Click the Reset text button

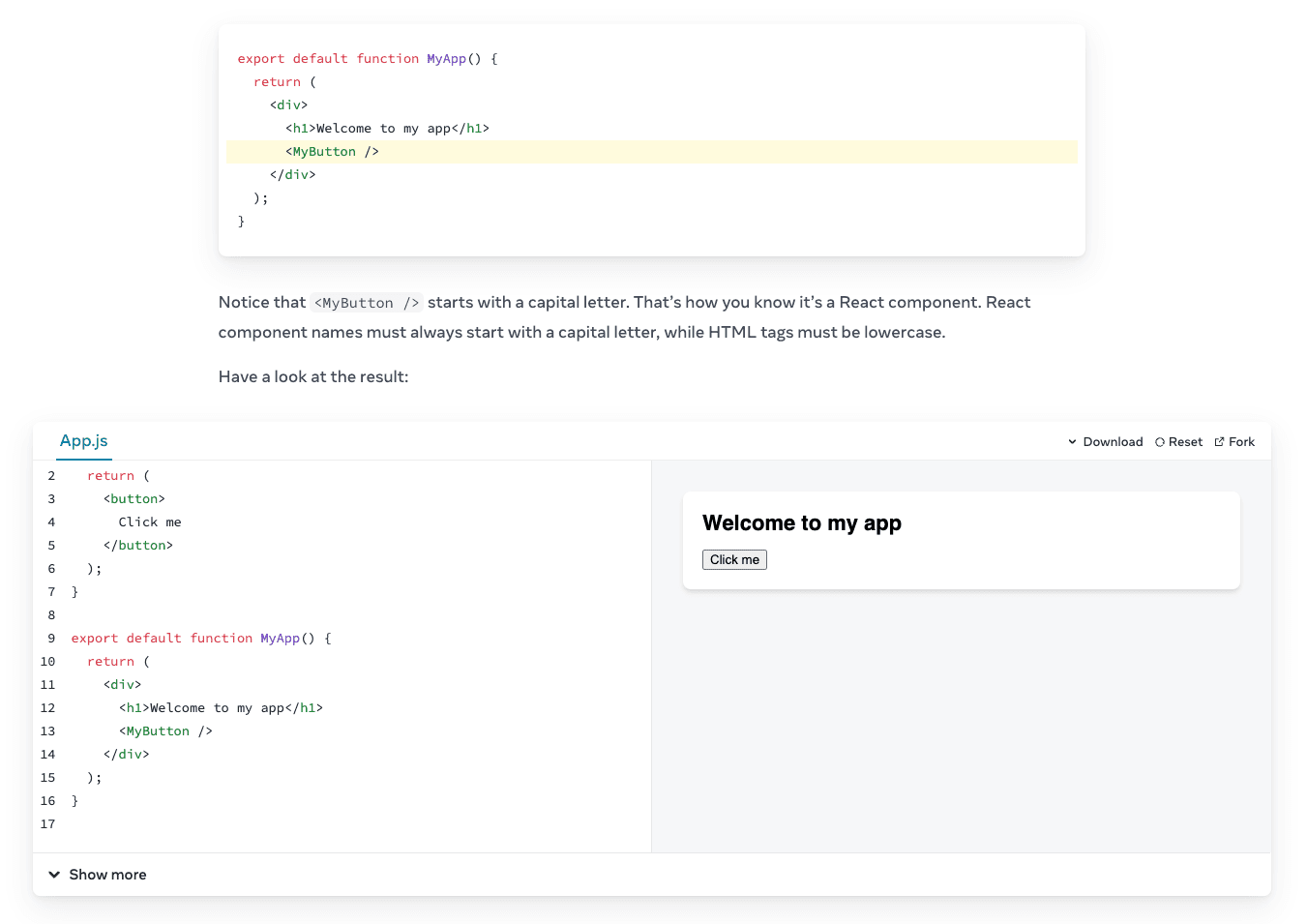(x=1185, y=442)
